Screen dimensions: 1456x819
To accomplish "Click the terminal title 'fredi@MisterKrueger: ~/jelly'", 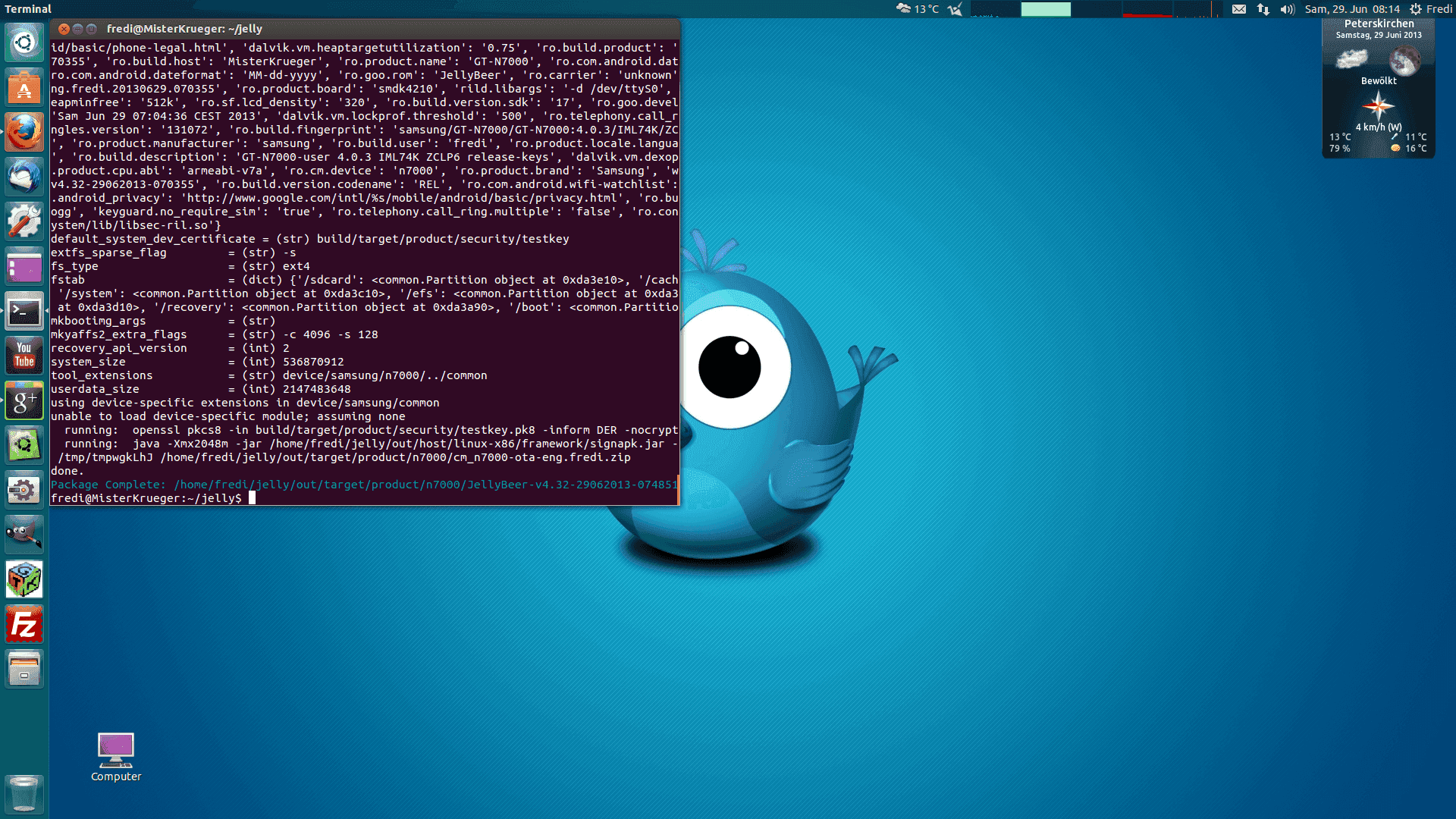I will point(184,29).
